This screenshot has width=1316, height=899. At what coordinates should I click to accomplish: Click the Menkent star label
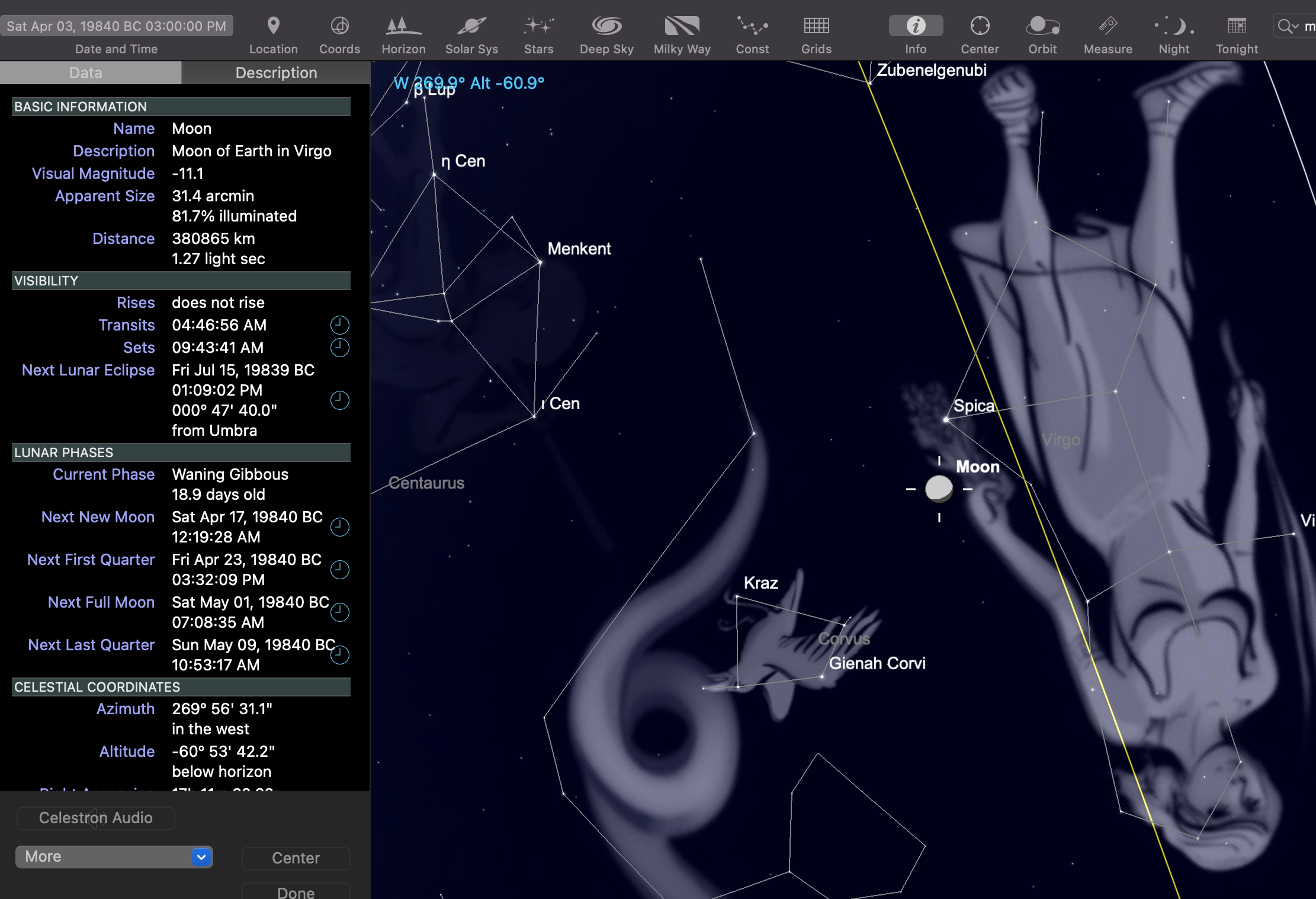click(579, 249)
